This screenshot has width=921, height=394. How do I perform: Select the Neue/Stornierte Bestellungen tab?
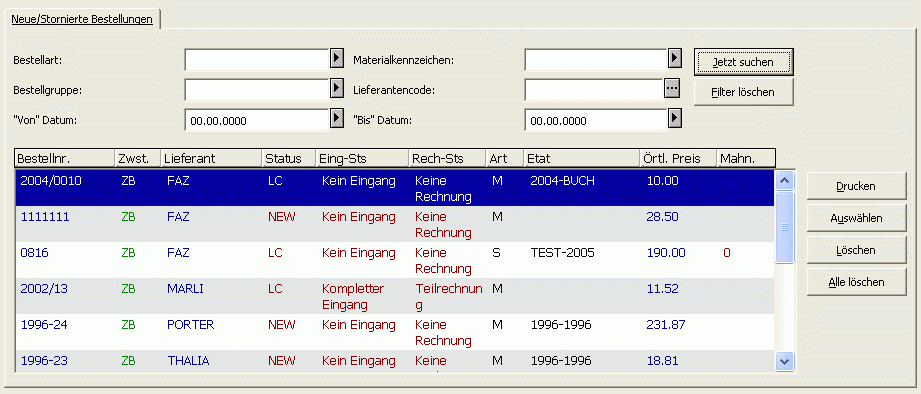82,19
